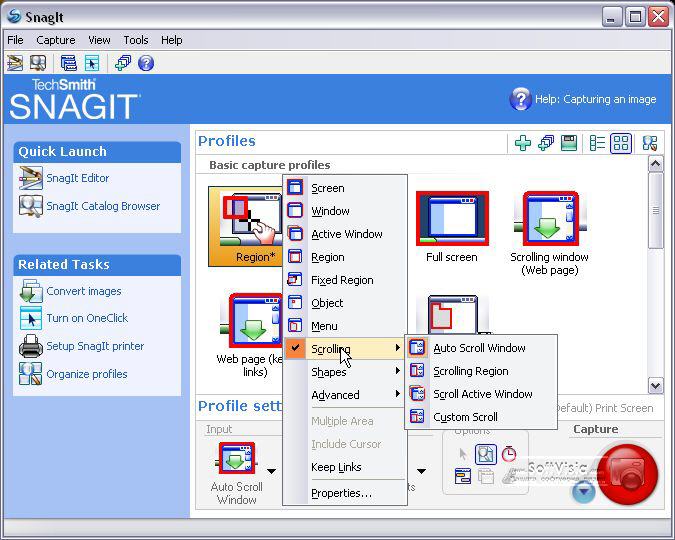Image resolution: width=675 pixels, height=540 pixels.
Task: Choose Active Window input option
Action: pyautogui.click(x=345, y=234)
